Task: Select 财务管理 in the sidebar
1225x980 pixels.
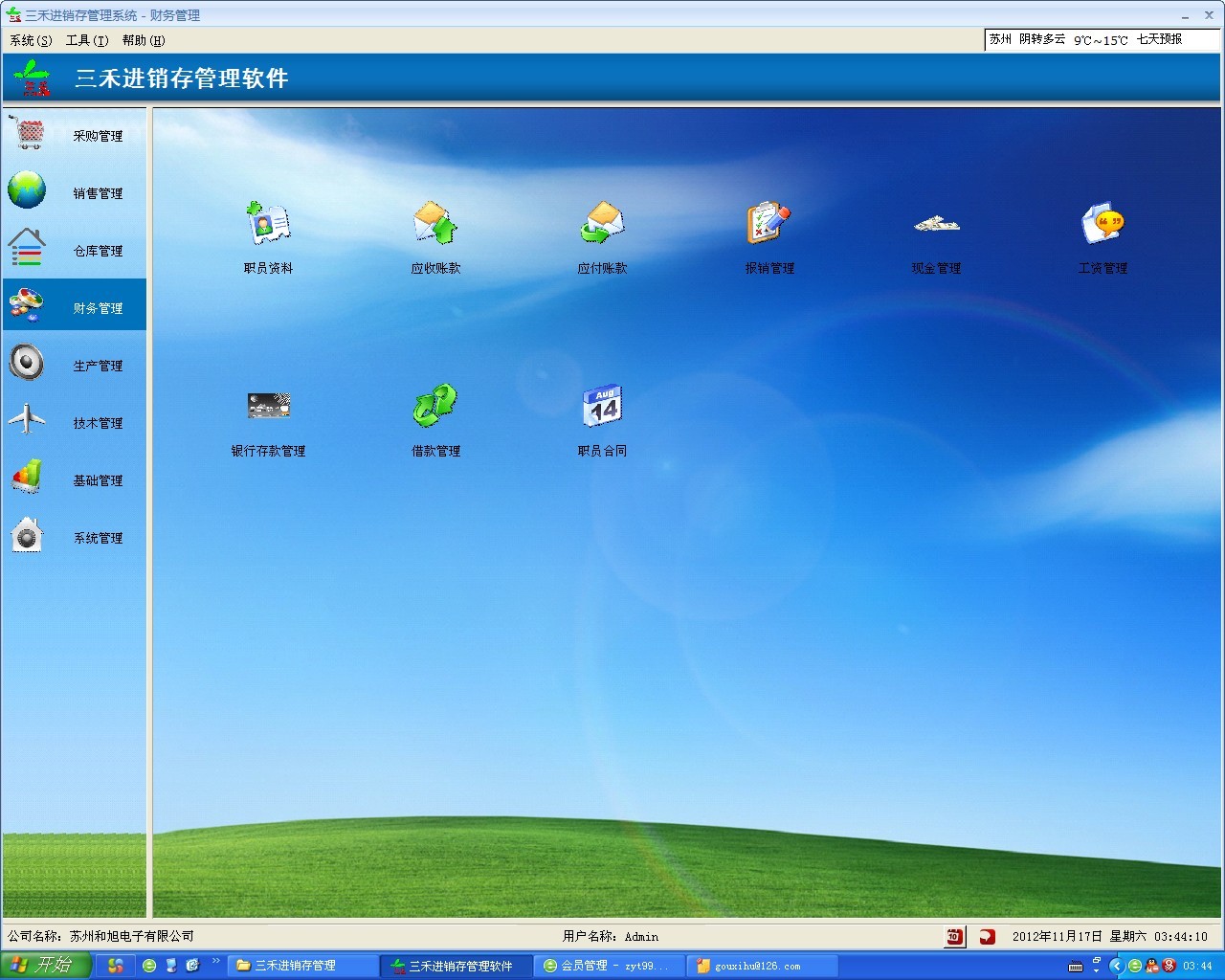Action: 75,304
